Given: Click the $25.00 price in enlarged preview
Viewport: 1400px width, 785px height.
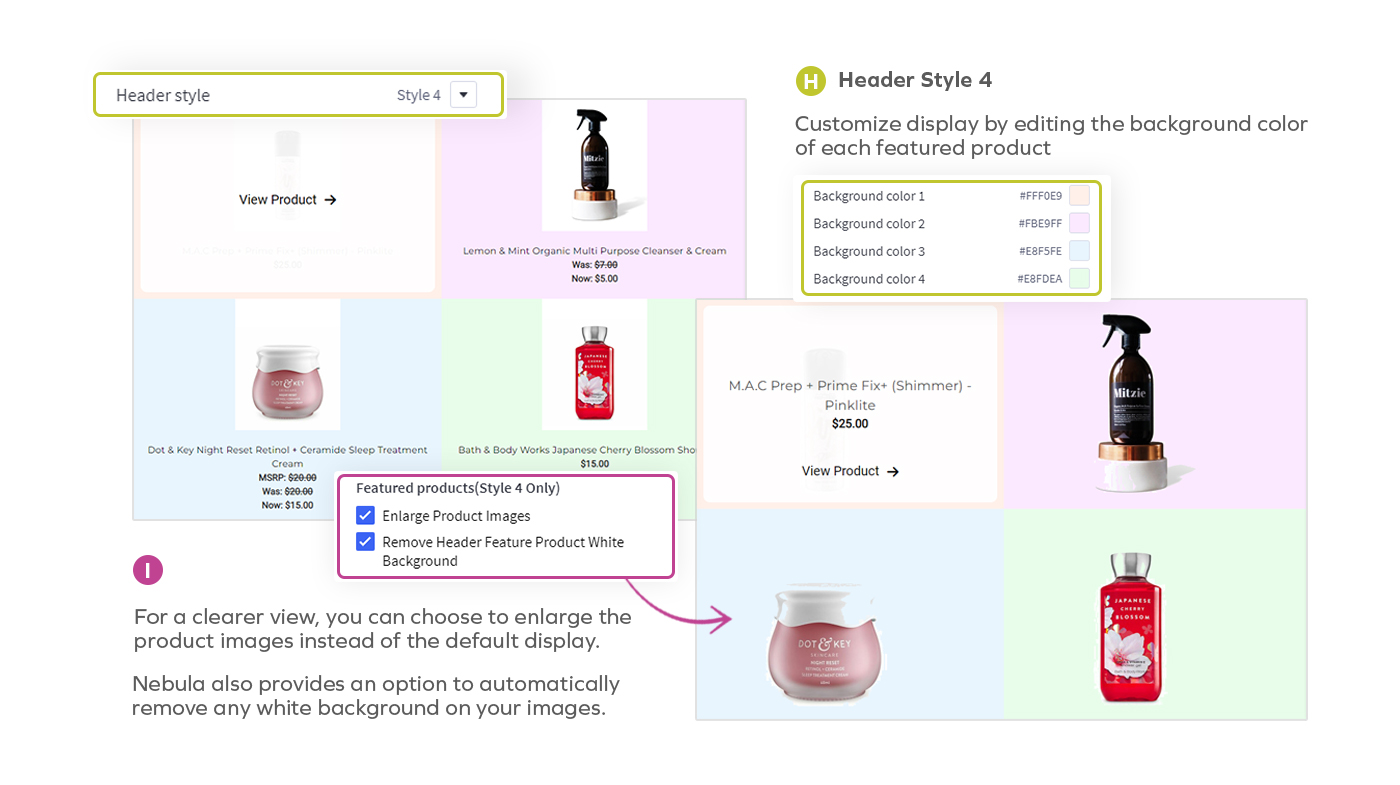Looking at the screenshot, I should point(850,424).
